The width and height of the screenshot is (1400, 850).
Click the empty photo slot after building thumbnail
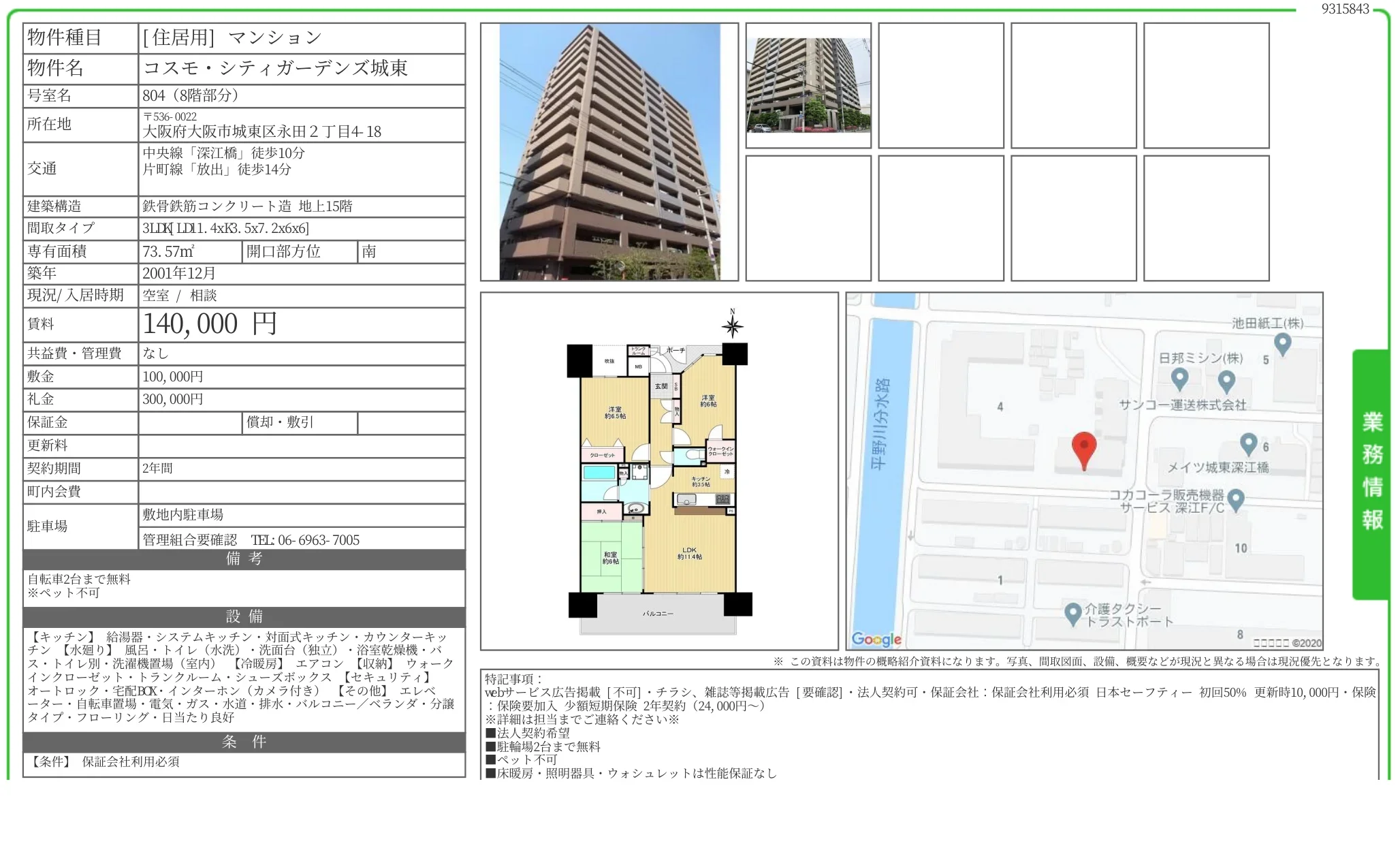tap(940, 85)
